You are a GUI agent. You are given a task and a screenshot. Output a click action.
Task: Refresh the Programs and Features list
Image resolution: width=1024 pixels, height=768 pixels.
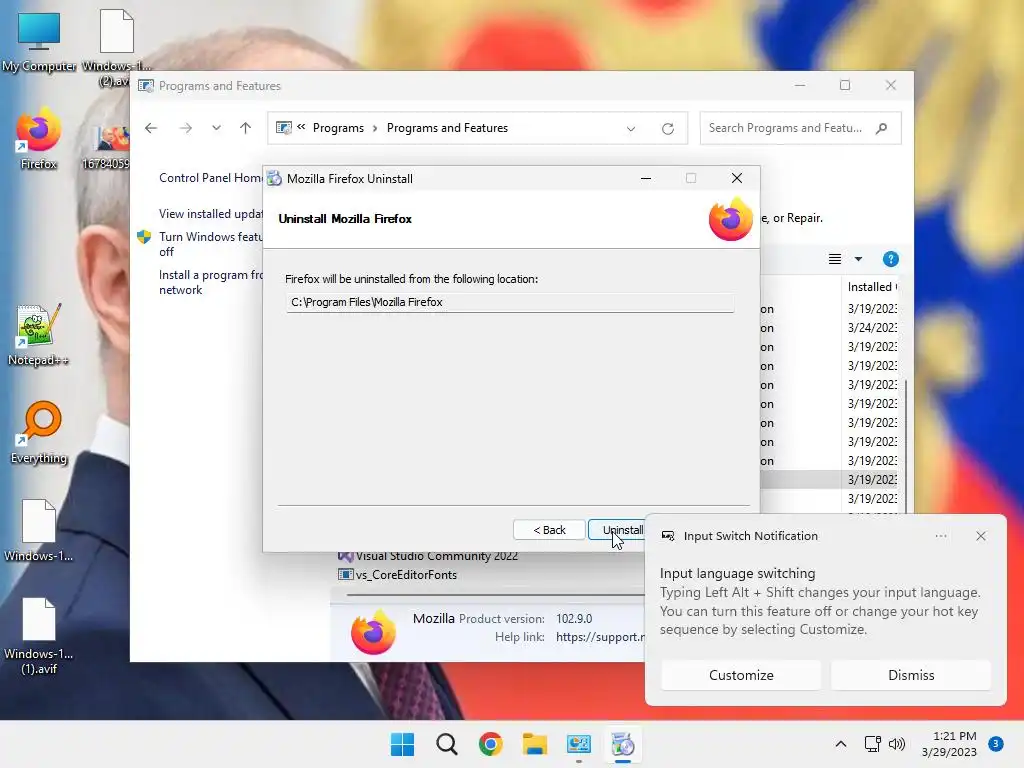click(667, 128)
